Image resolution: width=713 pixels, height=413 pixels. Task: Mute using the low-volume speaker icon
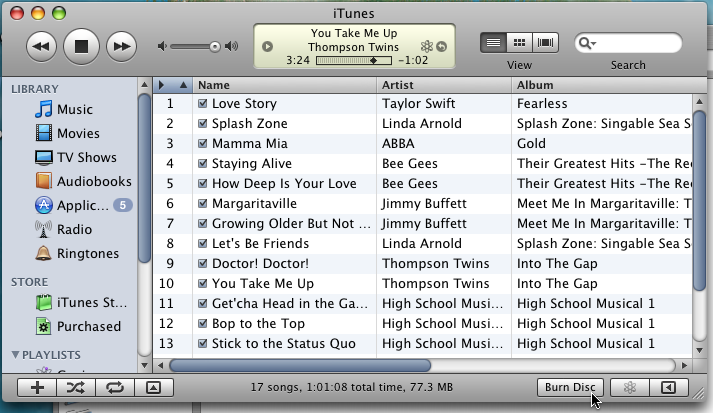pos(162,46)
